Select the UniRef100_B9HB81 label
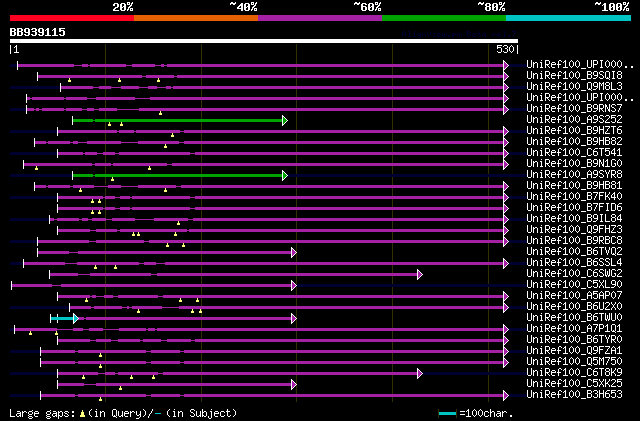The width and height of the screenshot is (640, 421). pyautogui.click(x=574, y=186)
